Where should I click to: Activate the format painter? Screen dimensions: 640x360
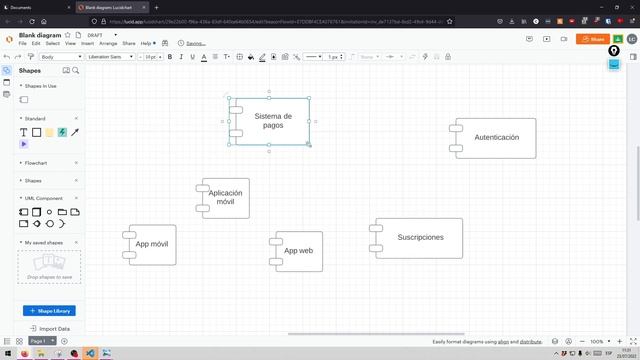point(31,57)
